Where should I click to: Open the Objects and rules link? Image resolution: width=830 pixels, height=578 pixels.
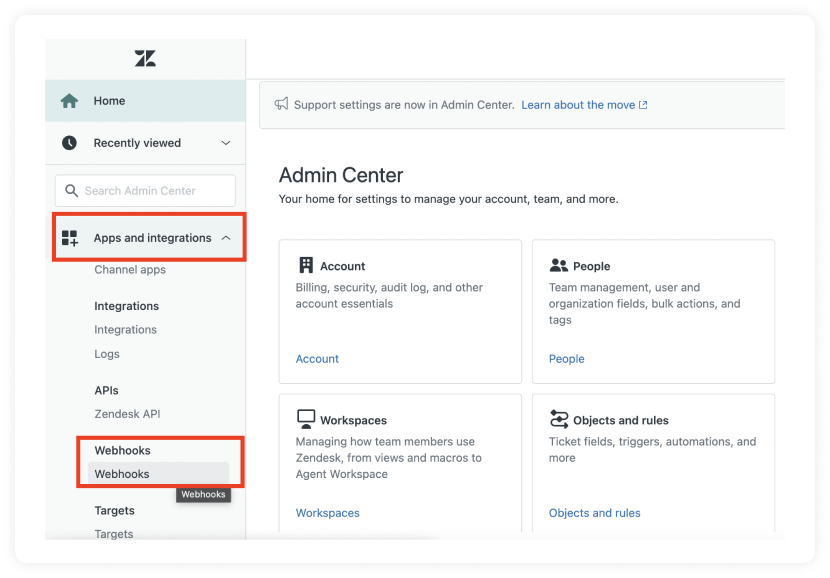pos(594,513)
